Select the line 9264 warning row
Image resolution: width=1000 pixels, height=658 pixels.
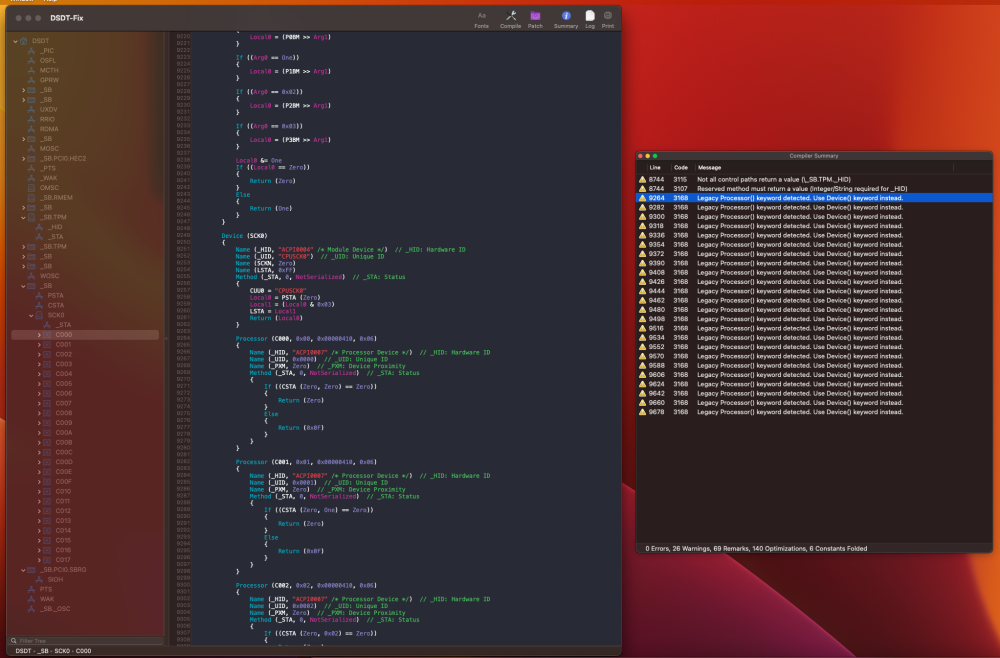point(814,198)
